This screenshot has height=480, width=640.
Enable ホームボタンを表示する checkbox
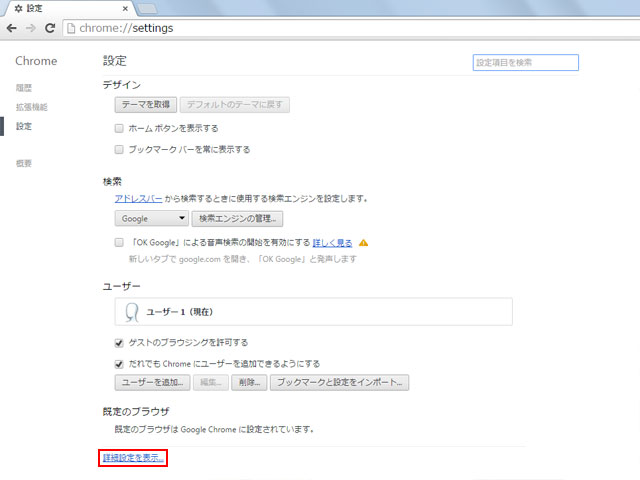pos(119,129)
